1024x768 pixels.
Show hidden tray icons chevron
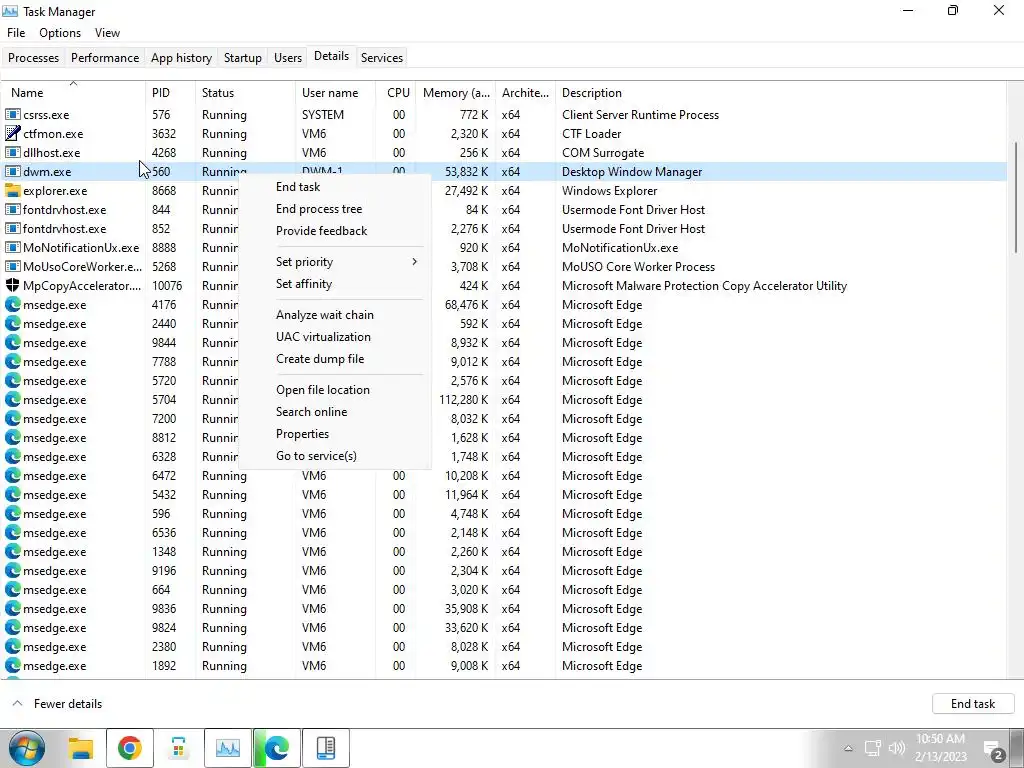point(848,748)
